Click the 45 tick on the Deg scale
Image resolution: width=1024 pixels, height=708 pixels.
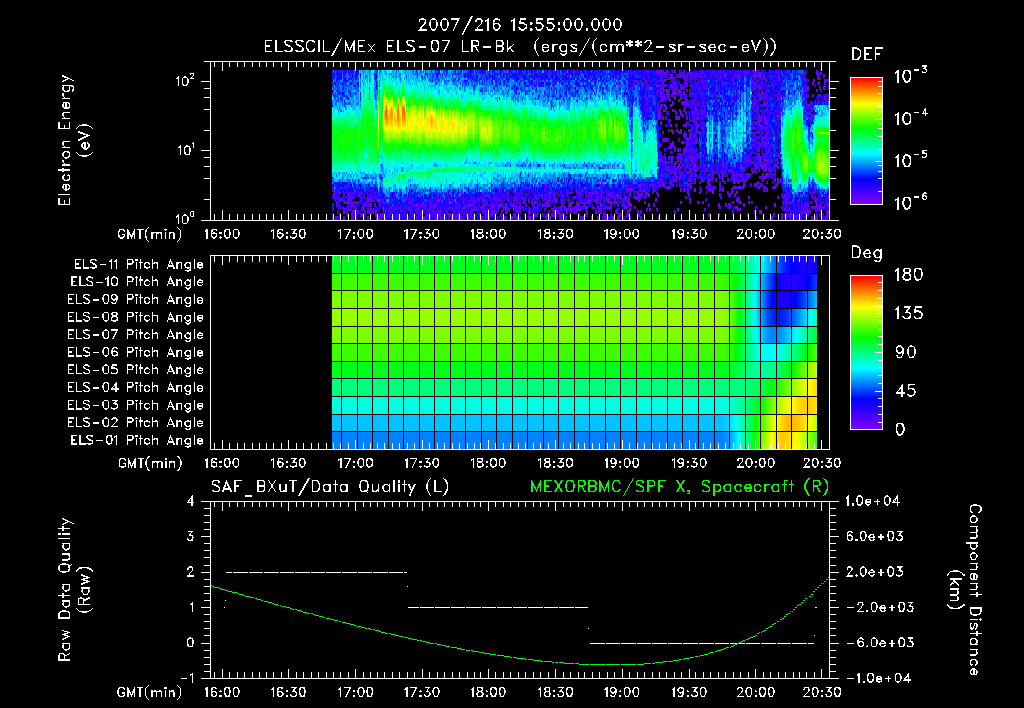coord(908,391)
